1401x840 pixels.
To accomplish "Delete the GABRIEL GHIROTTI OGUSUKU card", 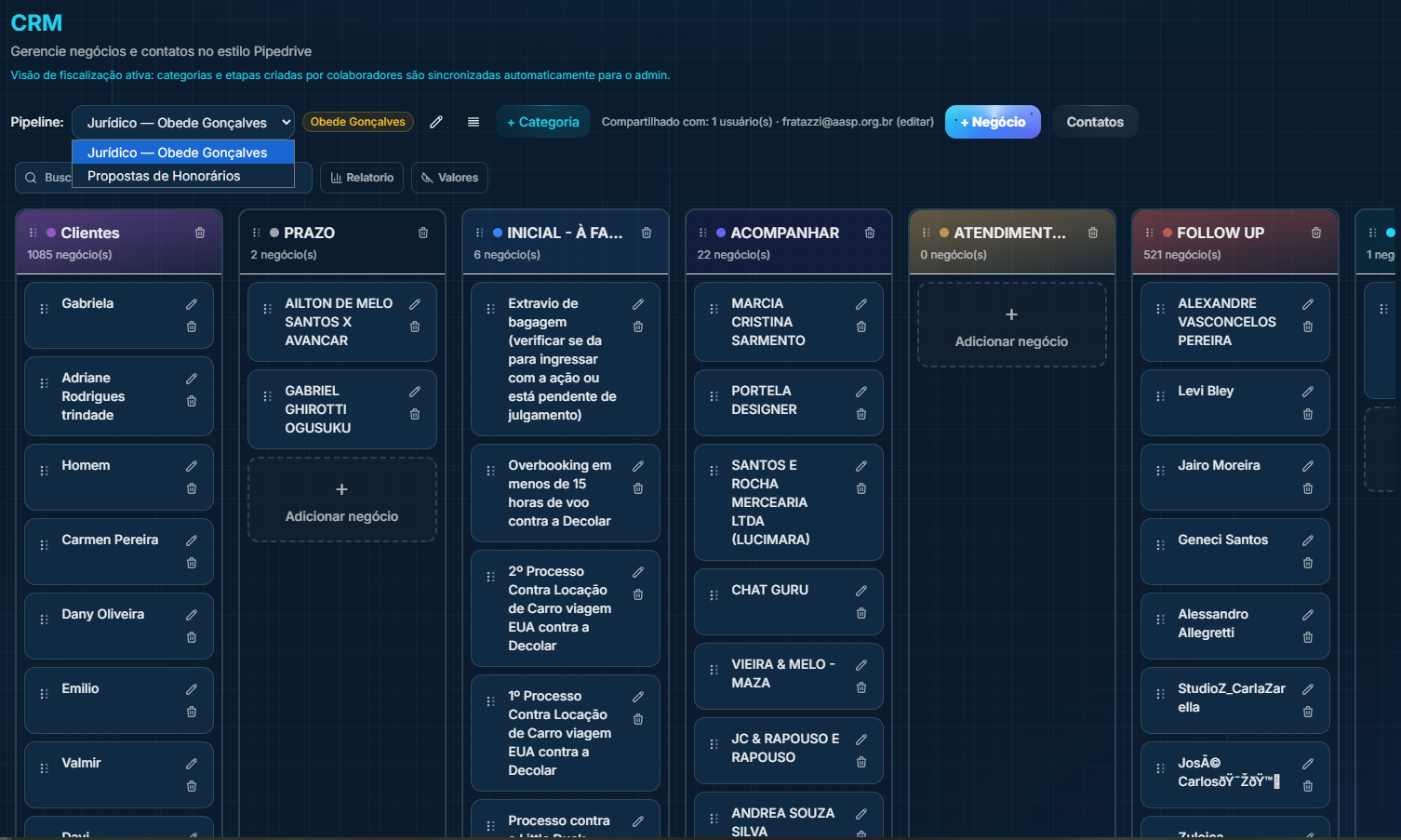I will click(415, 414).
